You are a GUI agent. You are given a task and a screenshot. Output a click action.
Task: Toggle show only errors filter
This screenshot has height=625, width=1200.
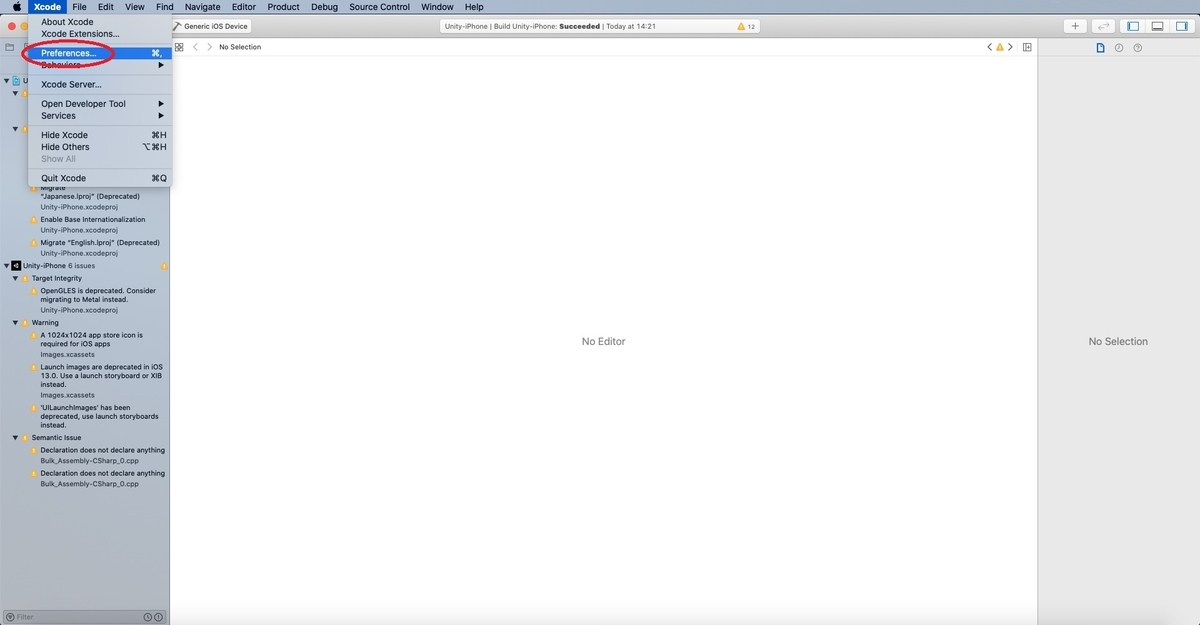coord(159,617)
